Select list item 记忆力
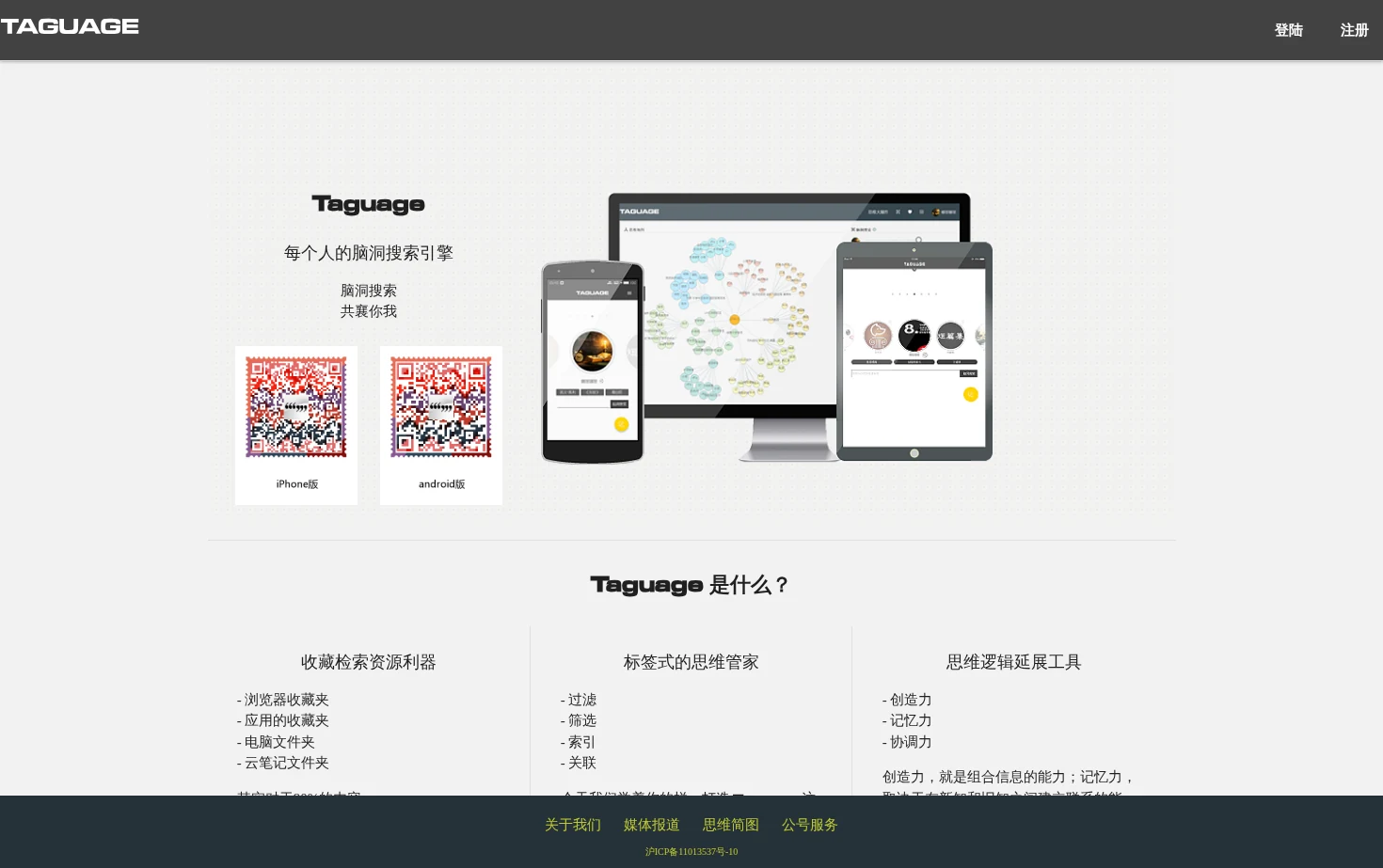1383x868 pixels. tap(907, 720)
